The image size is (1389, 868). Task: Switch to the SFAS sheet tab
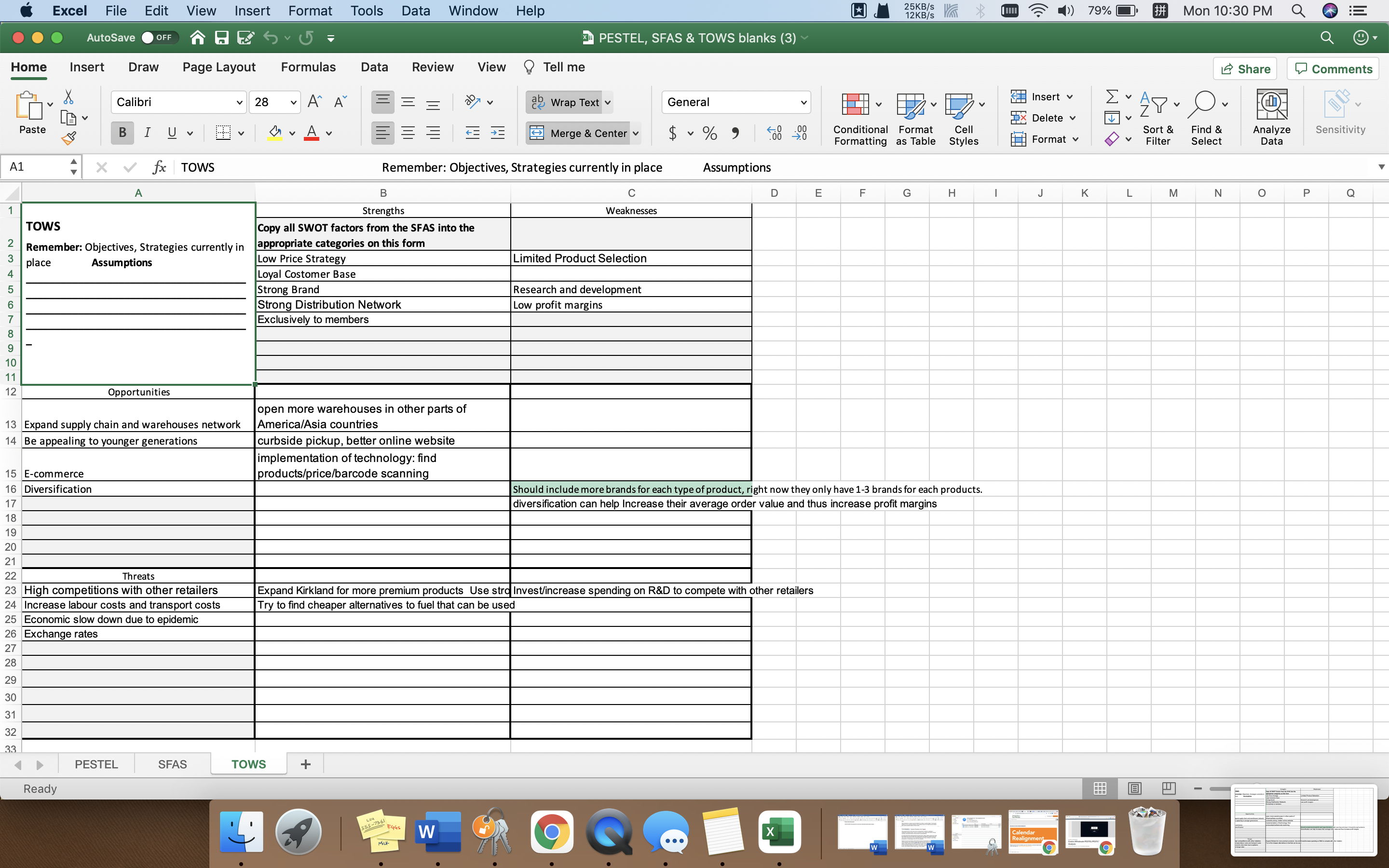point(172,764)
